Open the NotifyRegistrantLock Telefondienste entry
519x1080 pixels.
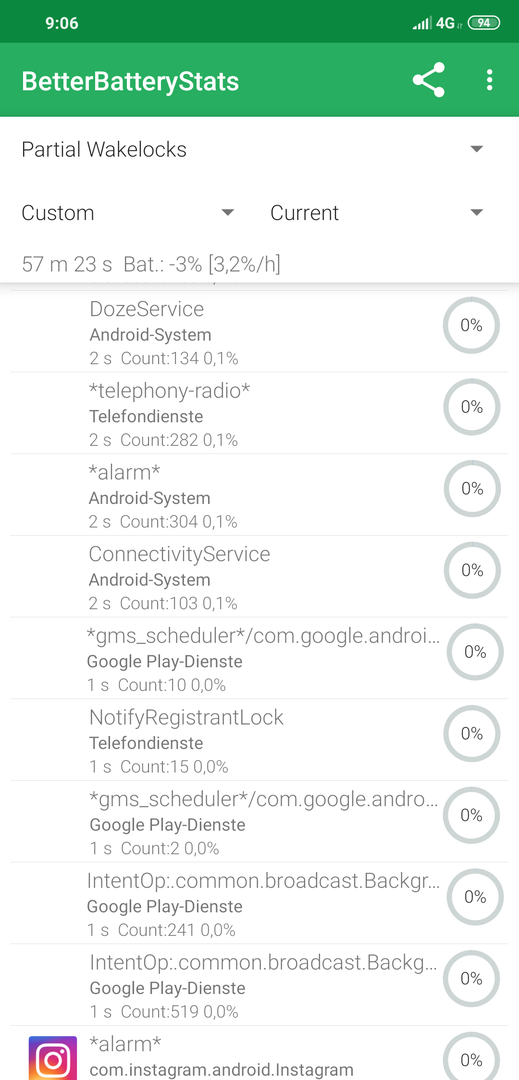(260, 740)
